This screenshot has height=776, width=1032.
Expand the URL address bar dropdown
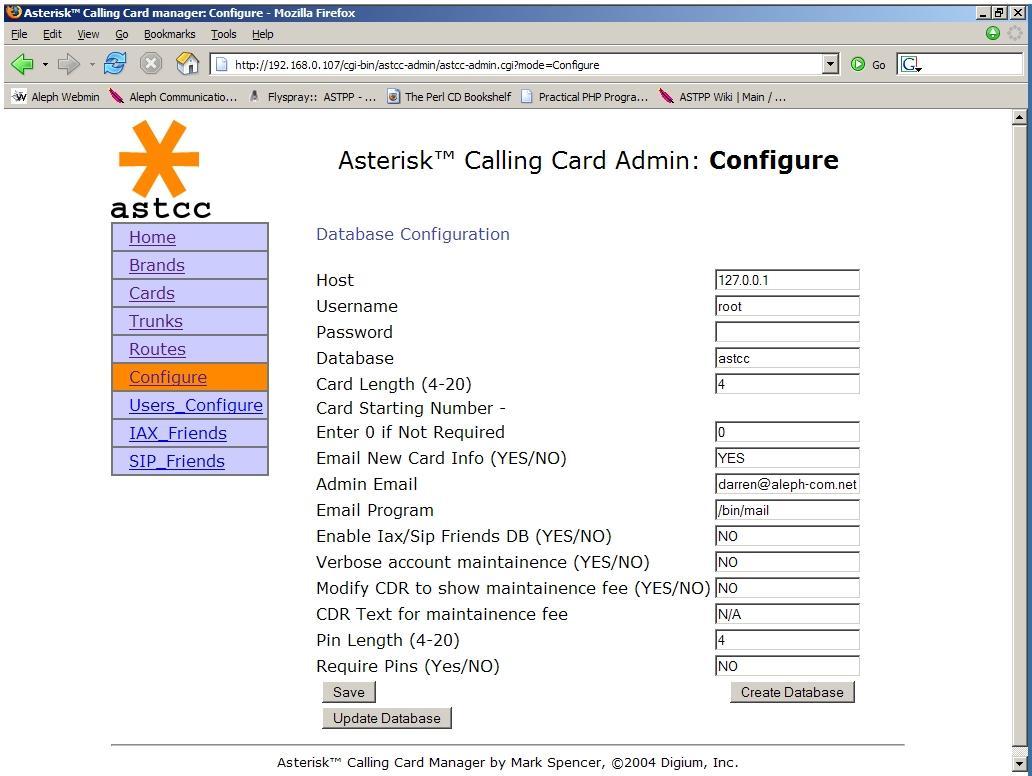pos(830,64)
